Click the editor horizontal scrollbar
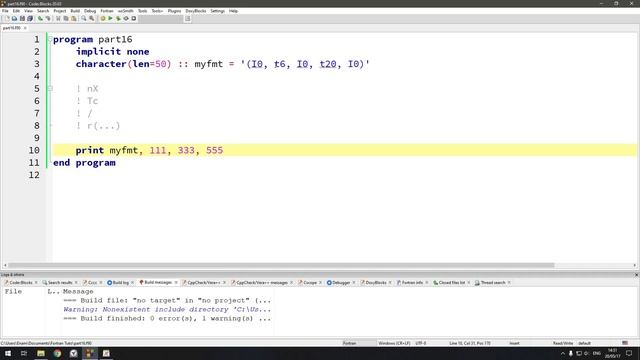The height and width of the screenshot is (360, 640). [x=281, y=265]
